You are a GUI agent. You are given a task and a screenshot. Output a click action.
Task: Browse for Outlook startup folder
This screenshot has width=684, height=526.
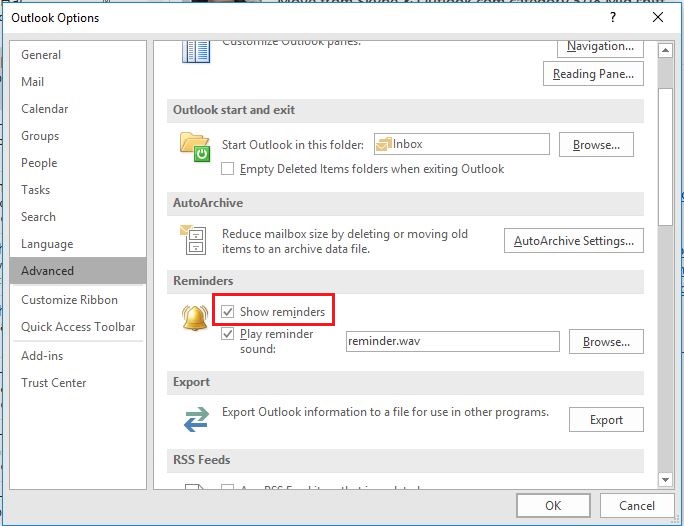tap(596, 145)
